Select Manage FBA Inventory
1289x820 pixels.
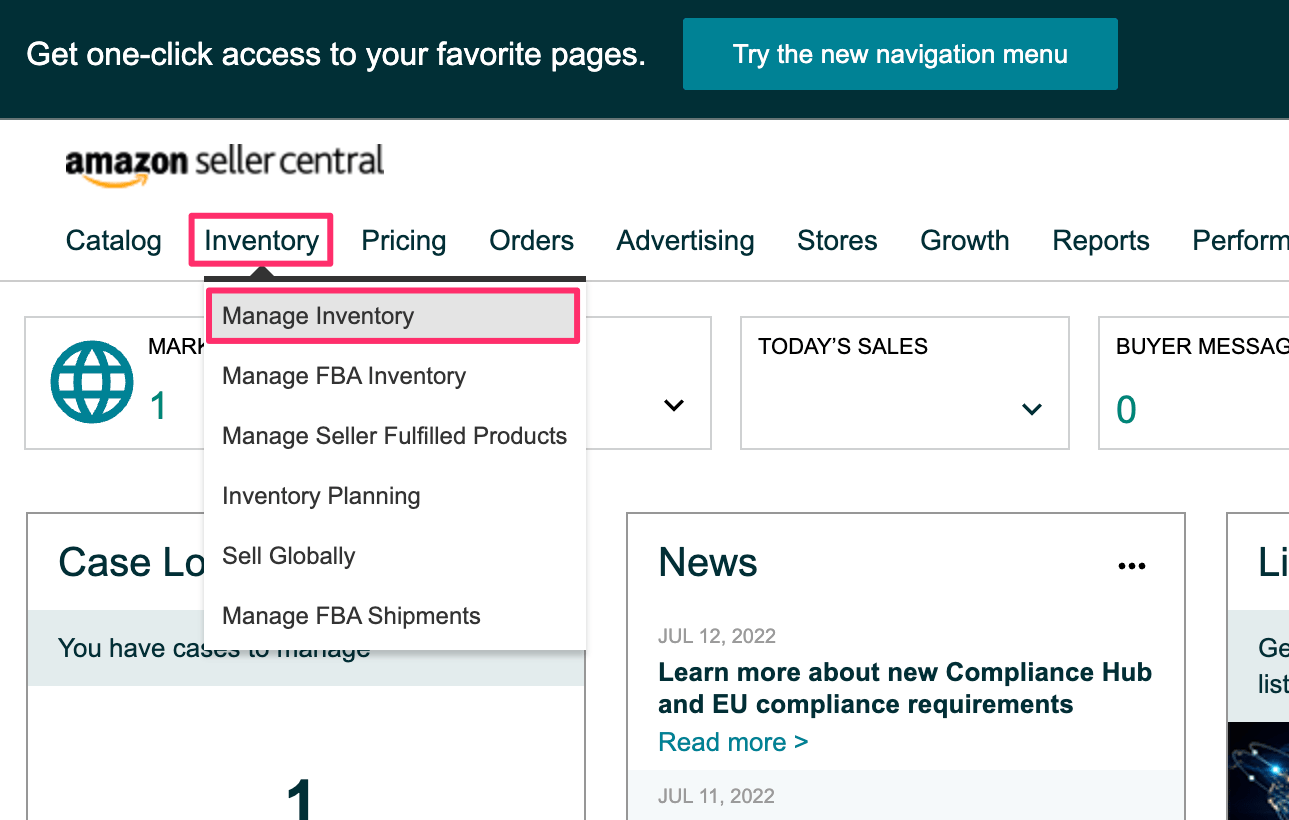click(x=344, y=375)
